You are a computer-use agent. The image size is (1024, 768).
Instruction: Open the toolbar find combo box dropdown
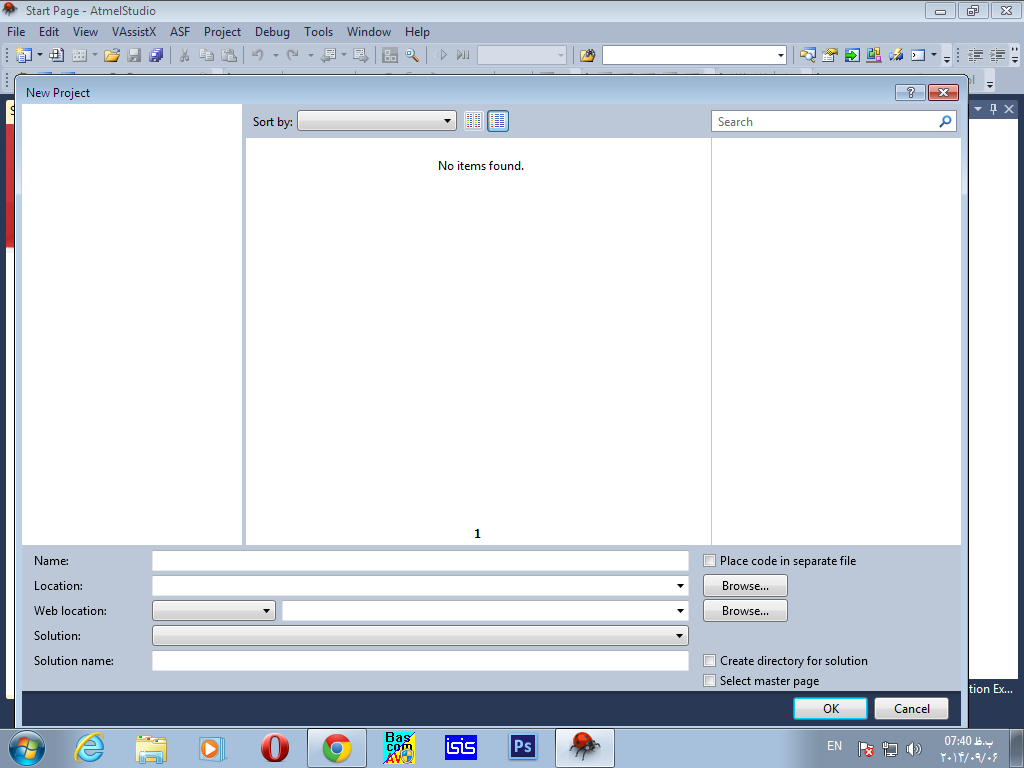(x=780, y=56)
